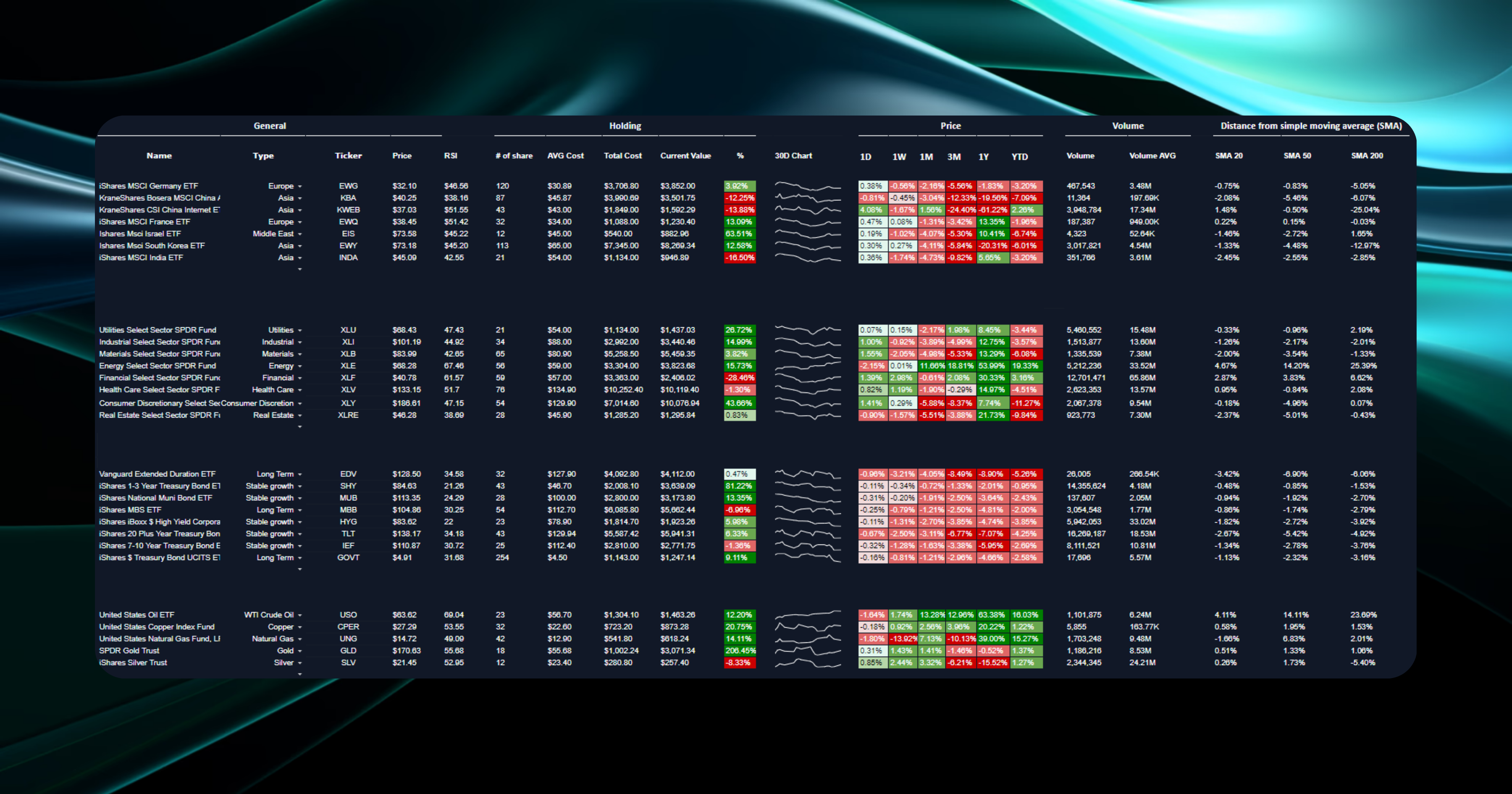The height and width of the screenshot is (794, 1512).
Task: Click the red -28.46% holding cell for XLF
Action: click(740, 378)
